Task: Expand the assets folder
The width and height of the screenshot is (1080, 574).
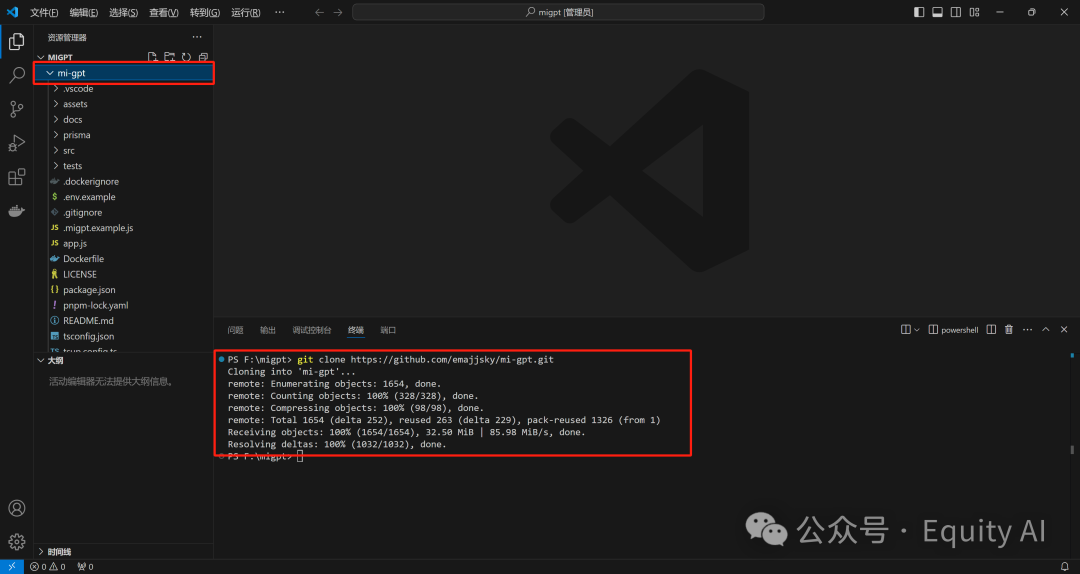Action: pyautogui.click(x=56, y=104)
